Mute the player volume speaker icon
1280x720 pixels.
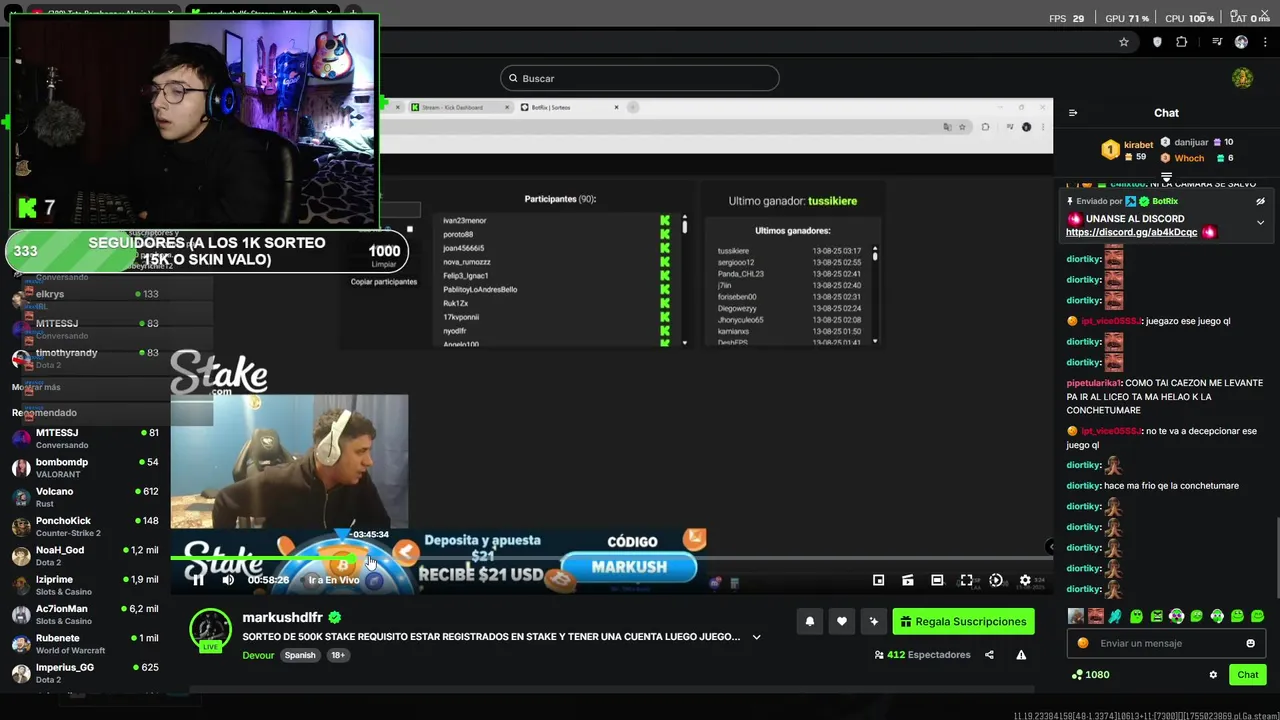pyautogui.click(x=228, y=580)
